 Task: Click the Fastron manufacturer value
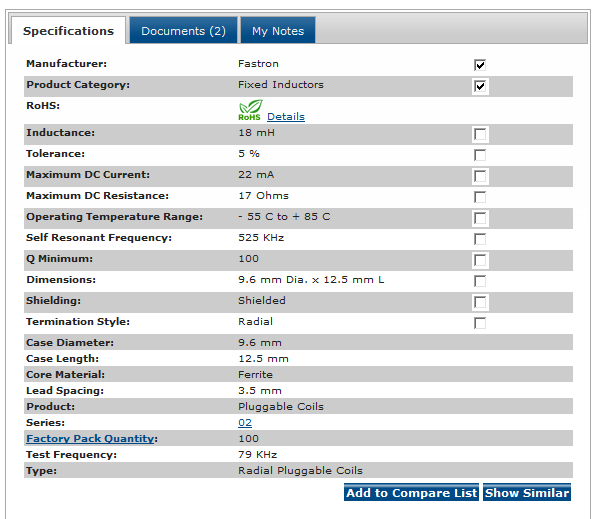click(258, 64)
